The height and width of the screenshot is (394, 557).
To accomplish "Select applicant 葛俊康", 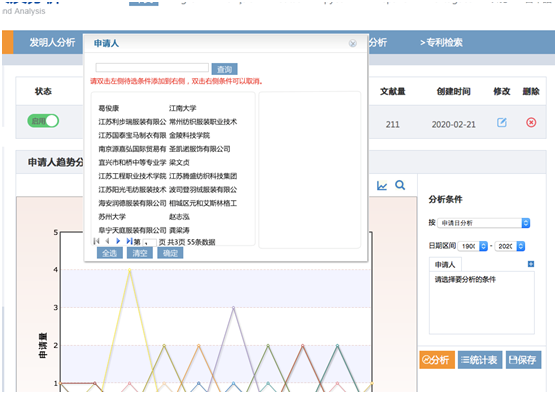I will [x=109, y=108].
